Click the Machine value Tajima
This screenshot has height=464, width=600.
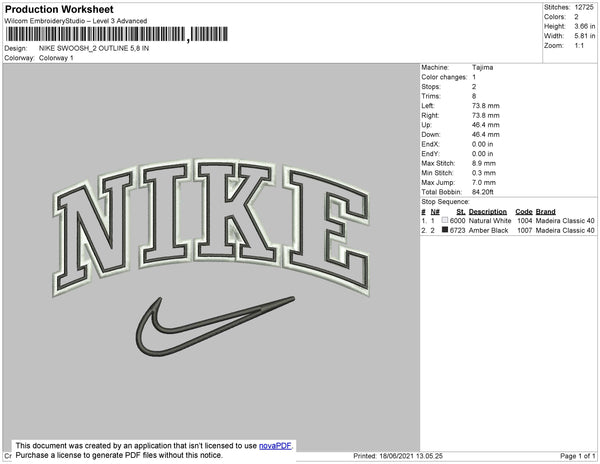483,67
